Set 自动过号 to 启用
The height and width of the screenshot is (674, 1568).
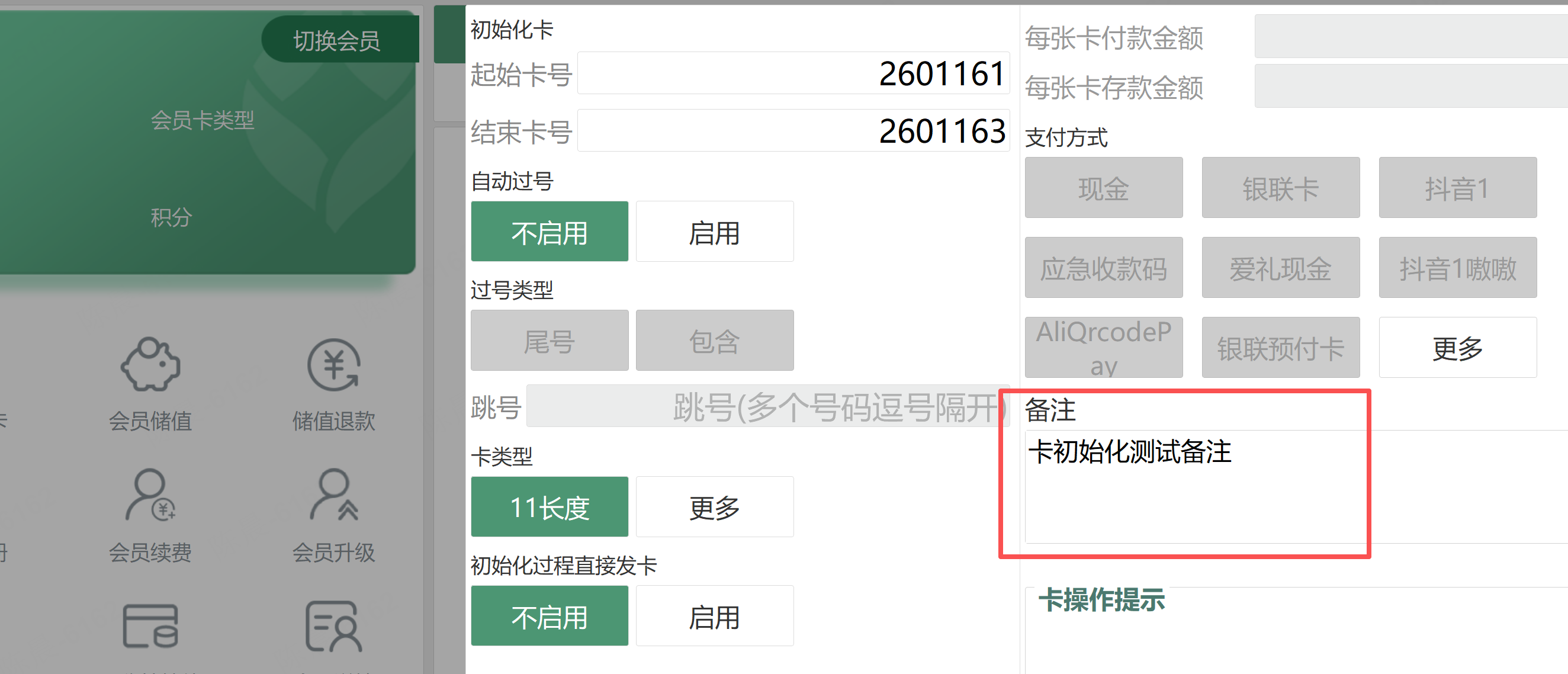714,233
